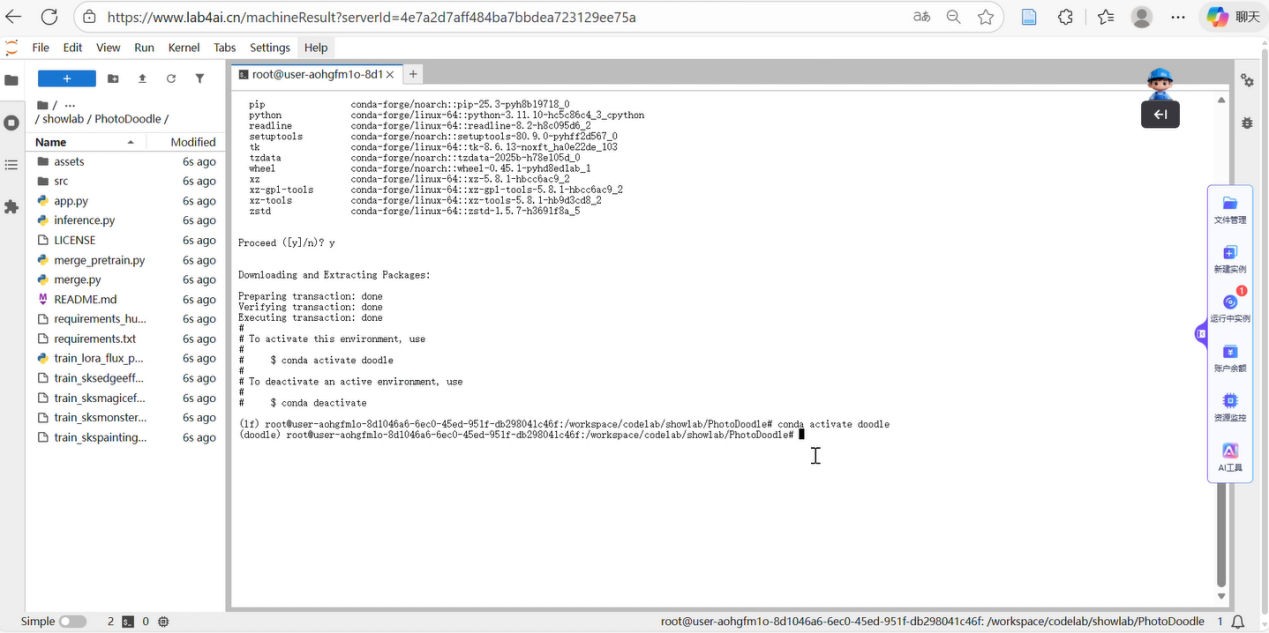Screen dimensions: 1269x633
Task: Open Extension Manager puzzle icon
Action: coord(11,207)
